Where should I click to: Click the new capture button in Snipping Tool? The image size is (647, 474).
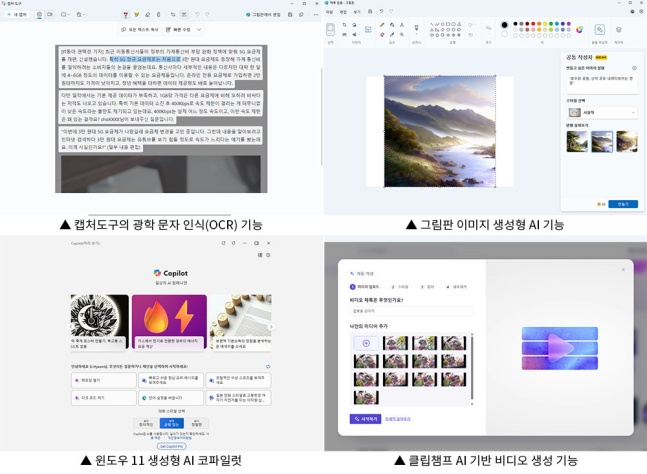(17, 14)
